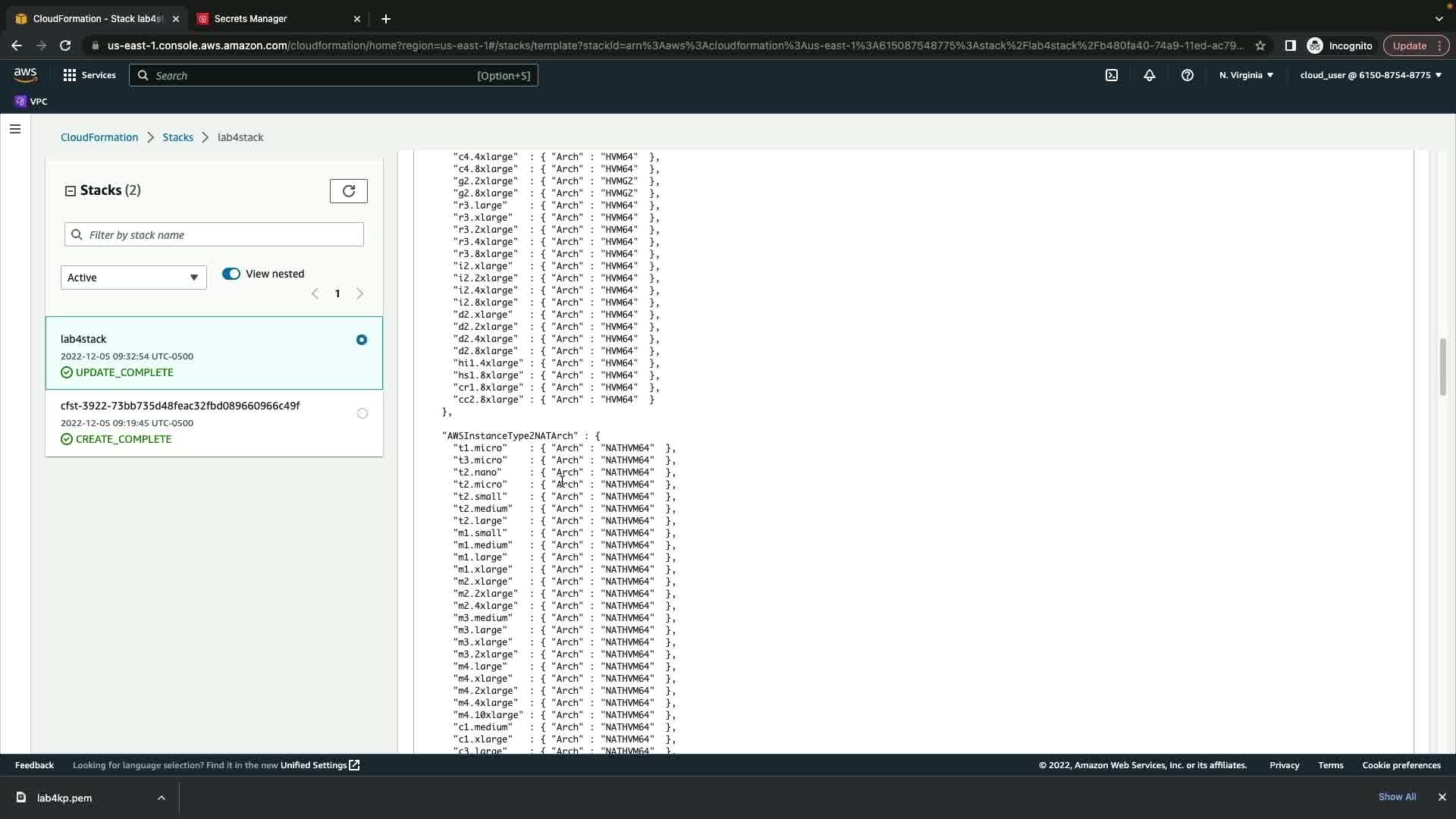Image resolution: width=1456 pixels, height=819 pixels.
Task: Open AWS CloudShell terminal icon
Action: tap(1112, 75)
